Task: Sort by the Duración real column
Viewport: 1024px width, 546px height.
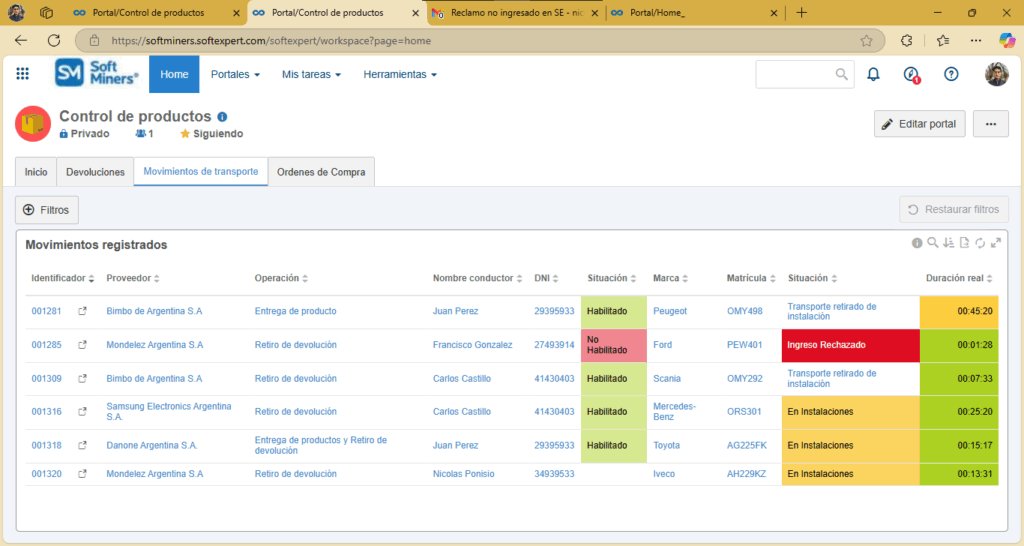Action: [960, 278]
